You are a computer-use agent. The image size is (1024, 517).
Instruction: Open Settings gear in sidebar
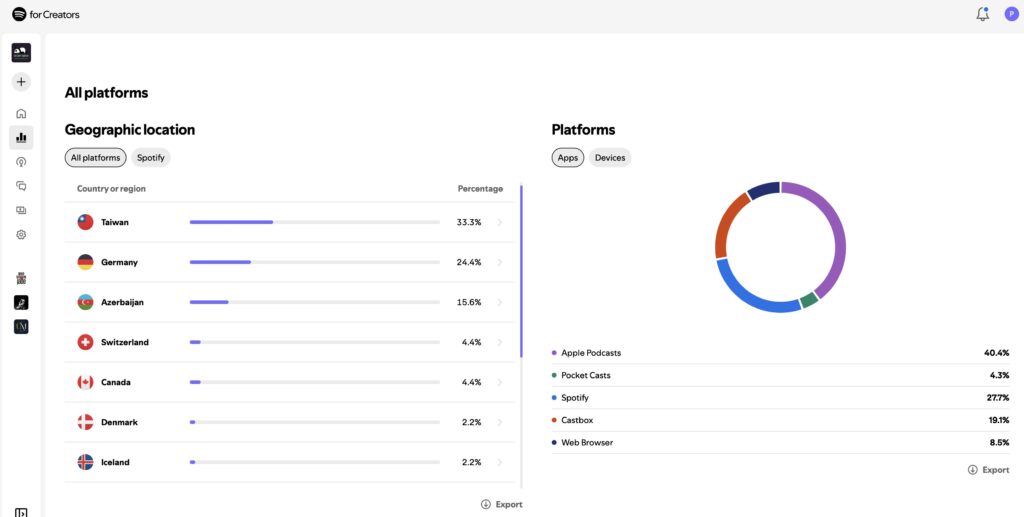(21, 234)
